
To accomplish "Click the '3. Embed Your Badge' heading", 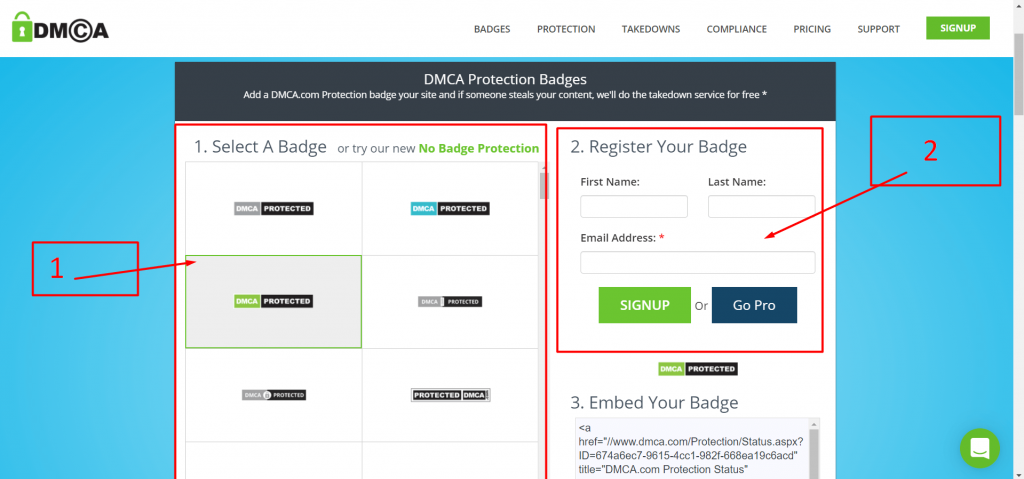I will (654, 402).
